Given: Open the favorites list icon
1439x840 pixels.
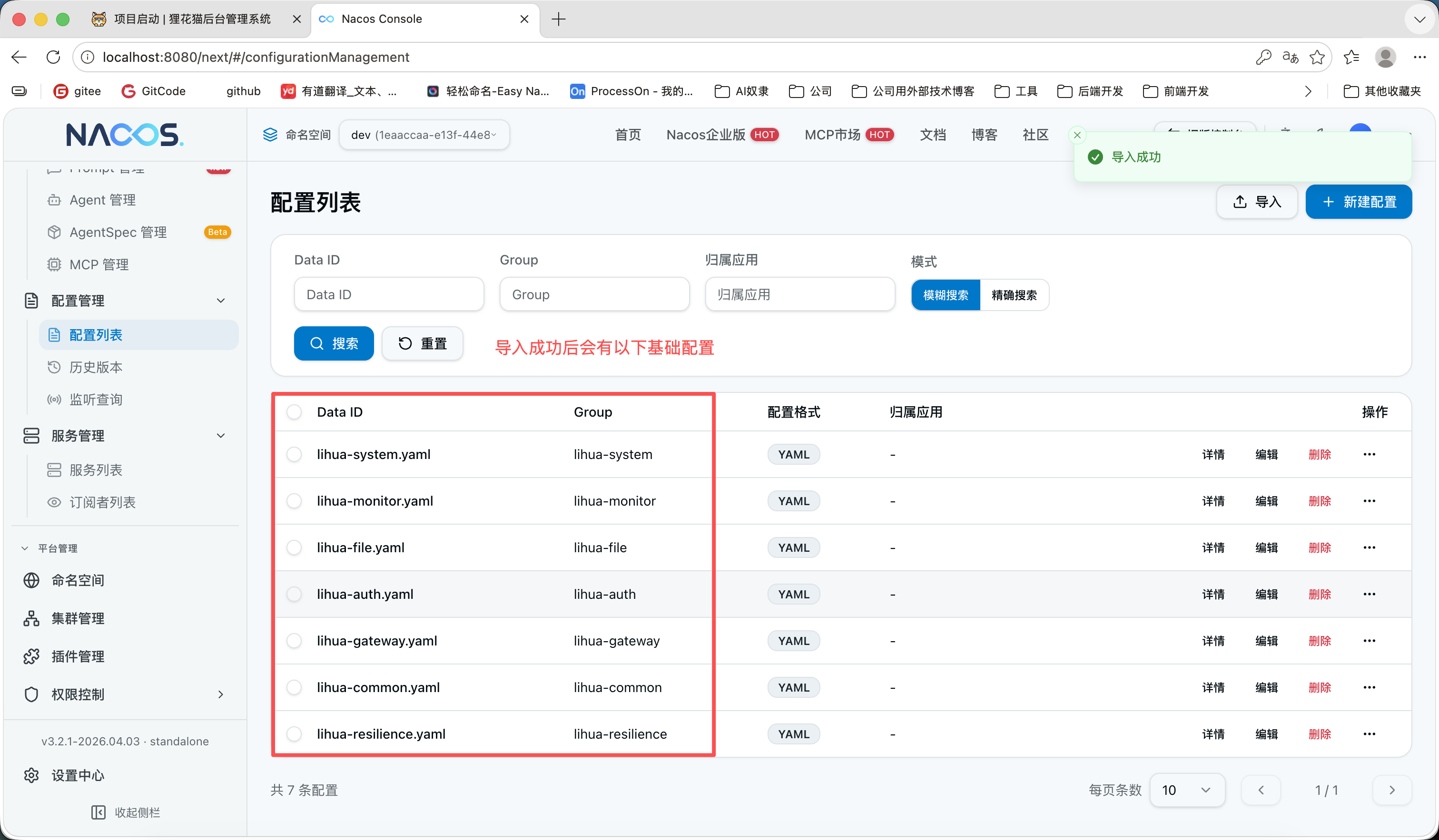Looking at the screenshot, I should pos(1351,57).
